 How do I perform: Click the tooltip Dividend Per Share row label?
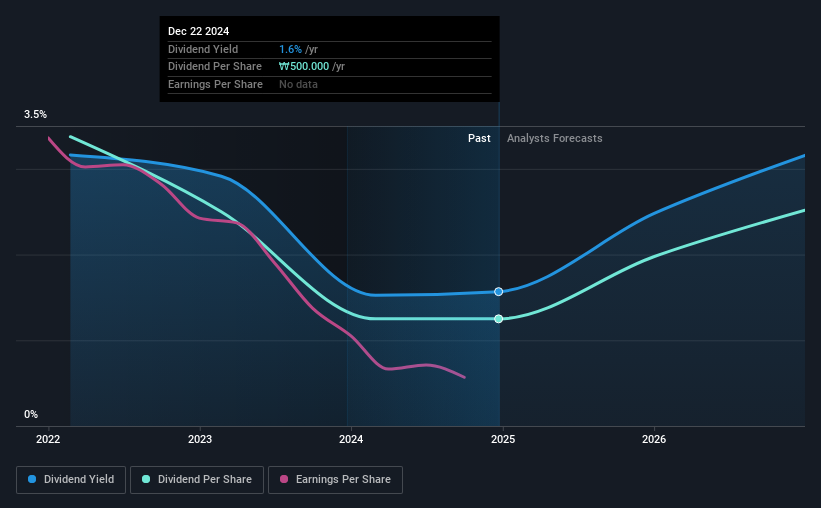coord(215,67)
